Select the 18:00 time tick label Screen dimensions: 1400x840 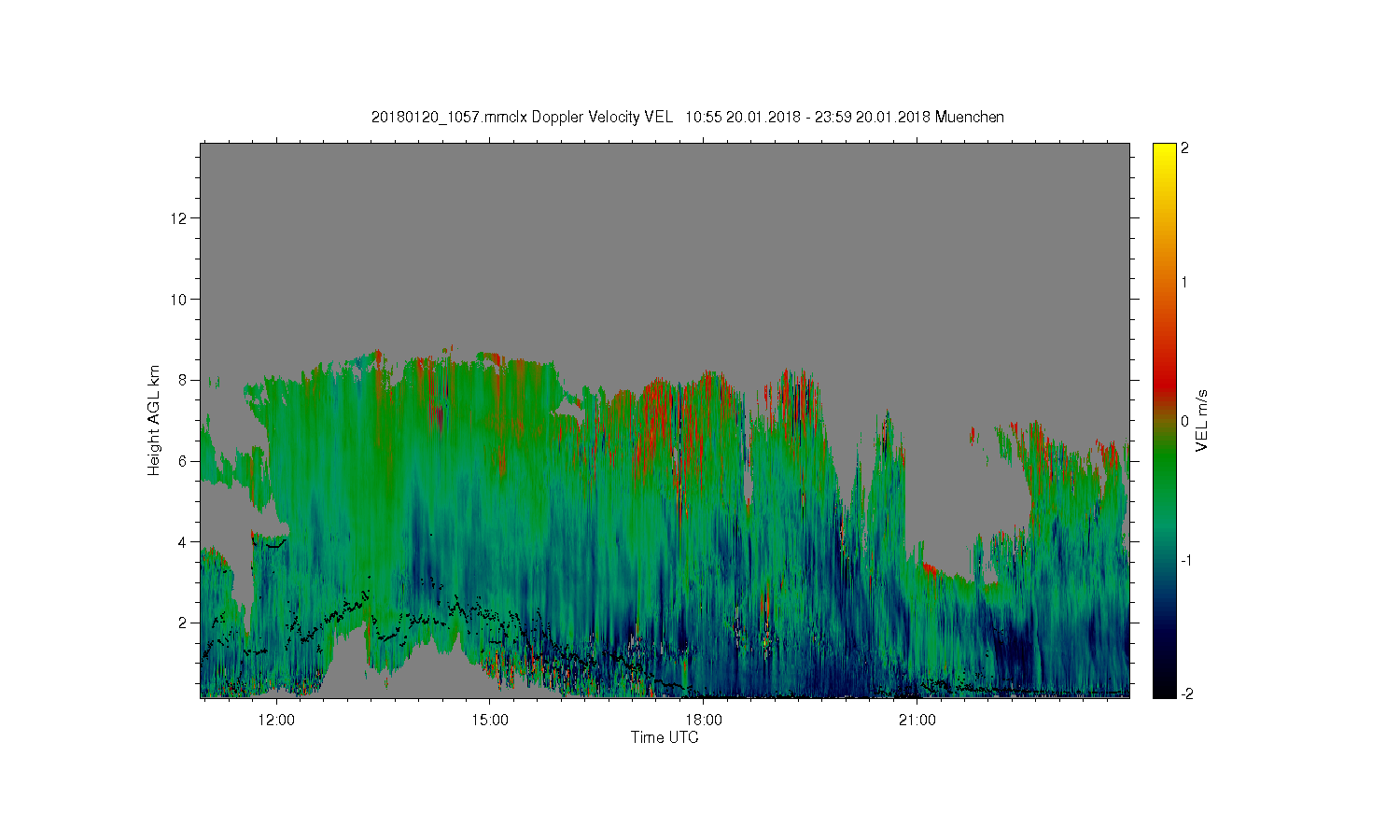point(704,720)
